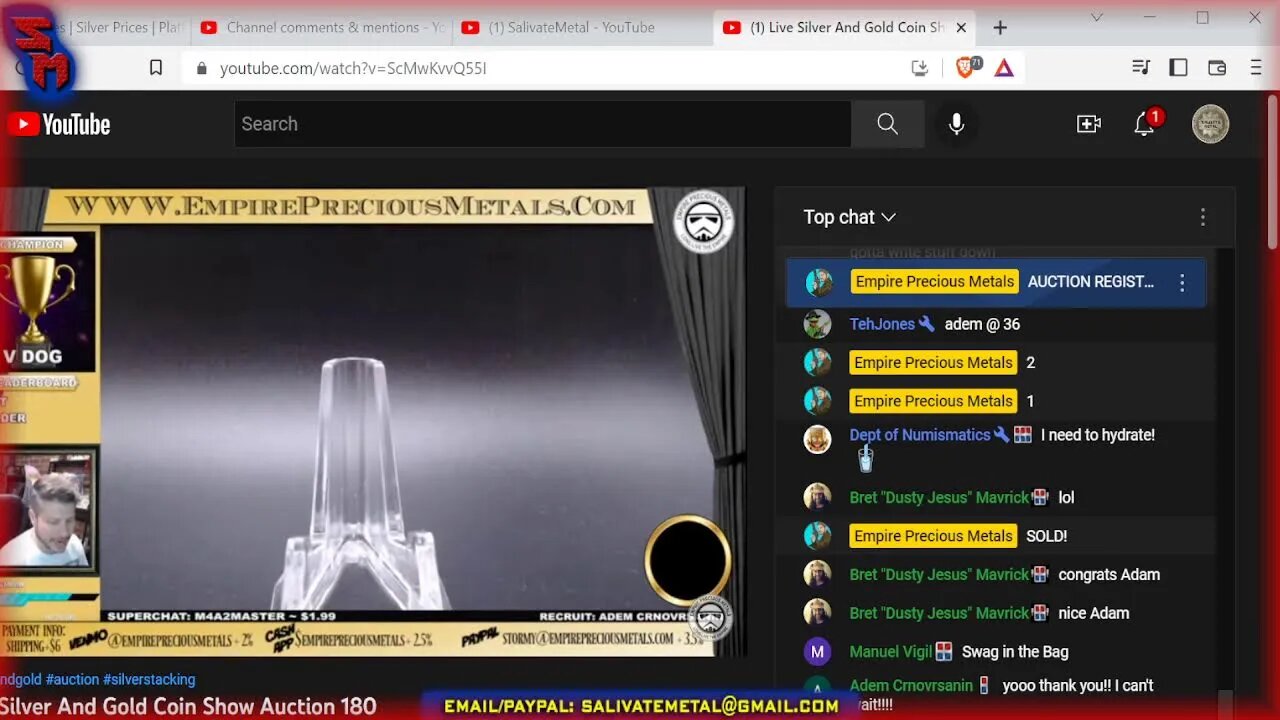The width and height of the screenshot is (1280, 720).
Task: Click Dept of Numismatics avatar
Action: 818,439
